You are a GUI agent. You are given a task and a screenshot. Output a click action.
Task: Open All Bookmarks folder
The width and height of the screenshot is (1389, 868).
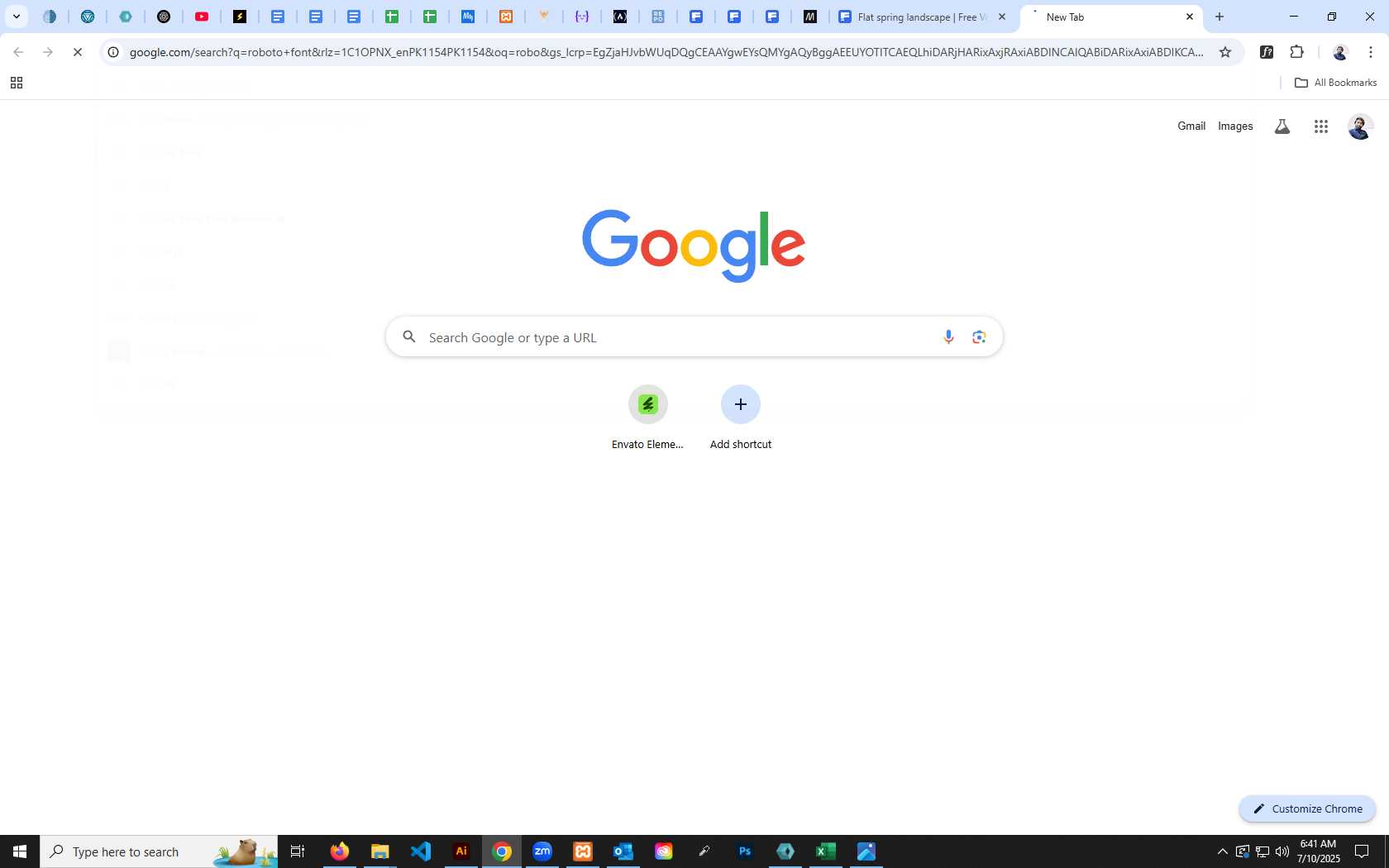(x=1335, y=83)
